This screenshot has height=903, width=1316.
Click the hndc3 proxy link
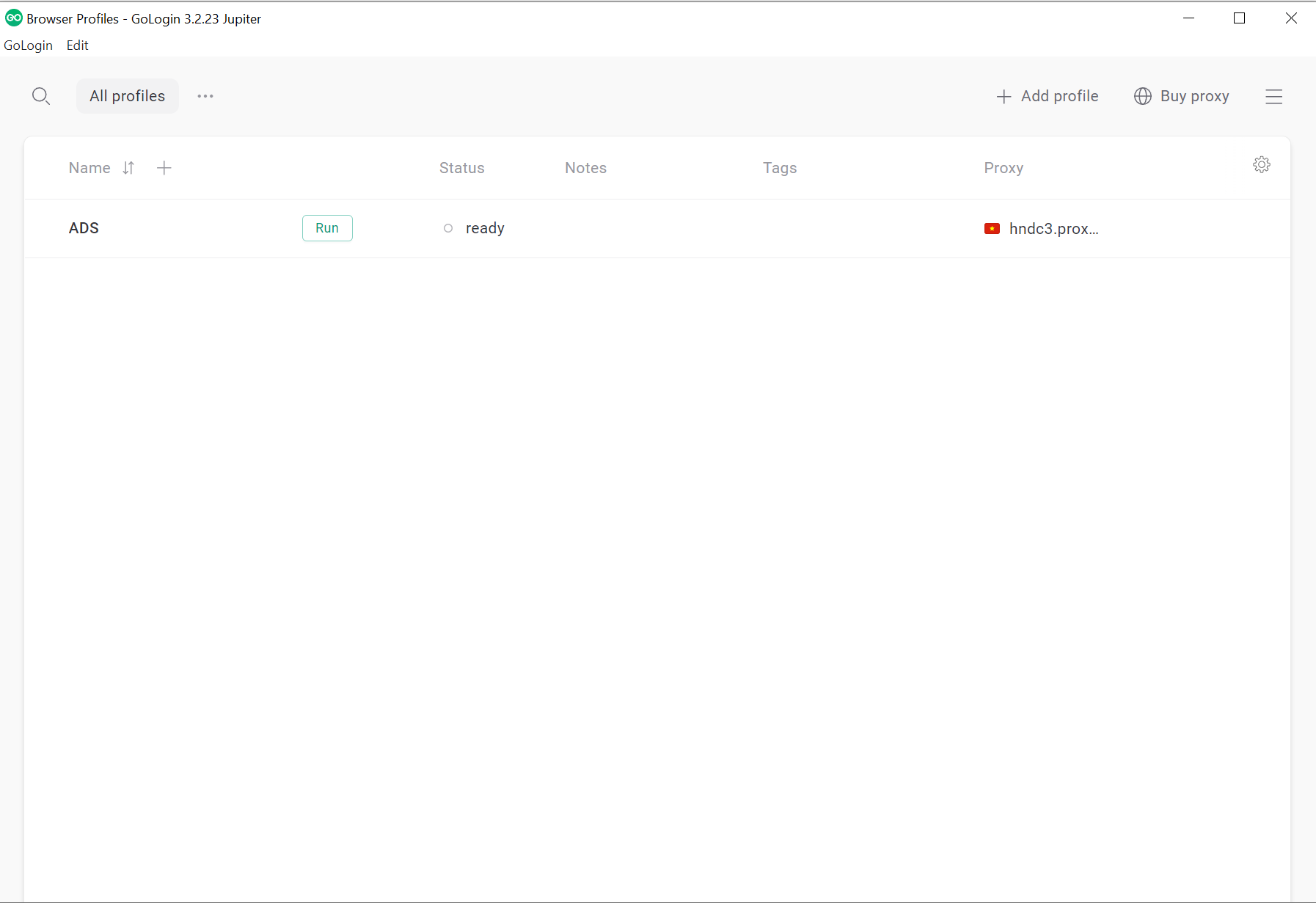pyautogui.click(x=1053, y=228)
